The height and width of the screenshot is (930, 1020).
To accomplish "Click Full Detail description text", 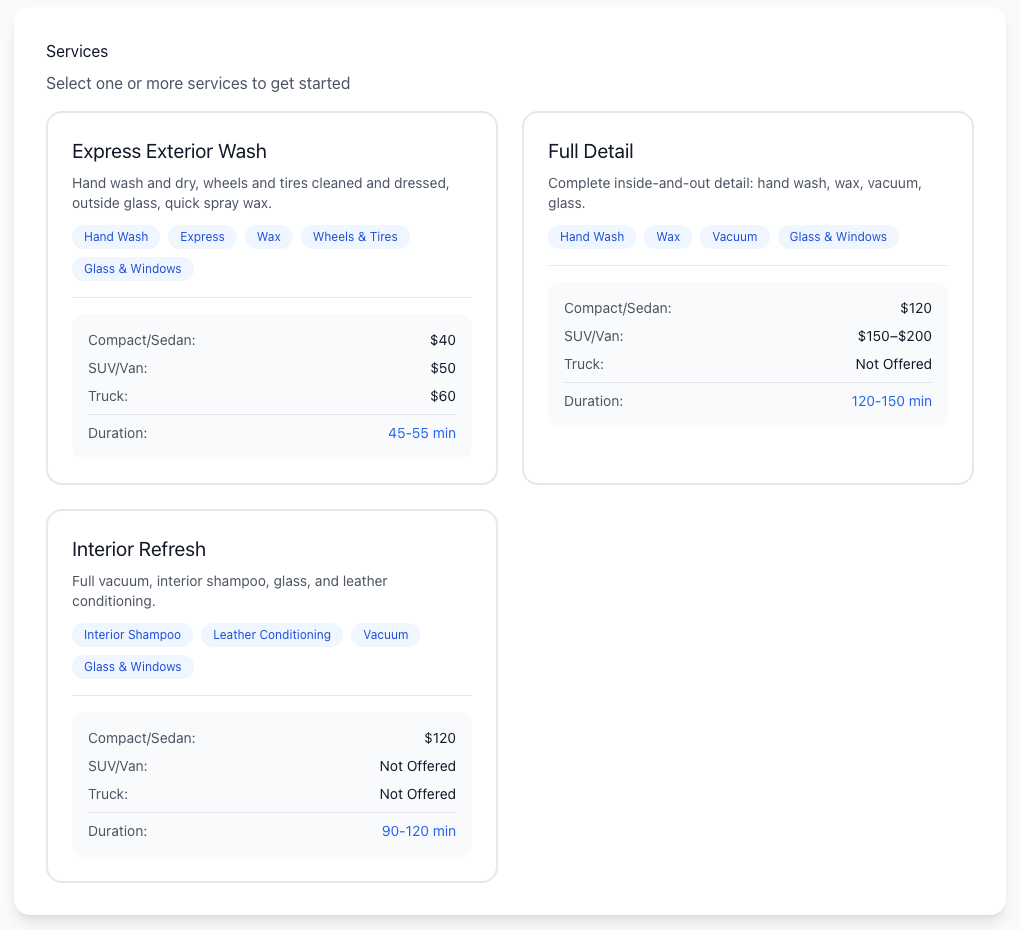I will coord(734,193).
